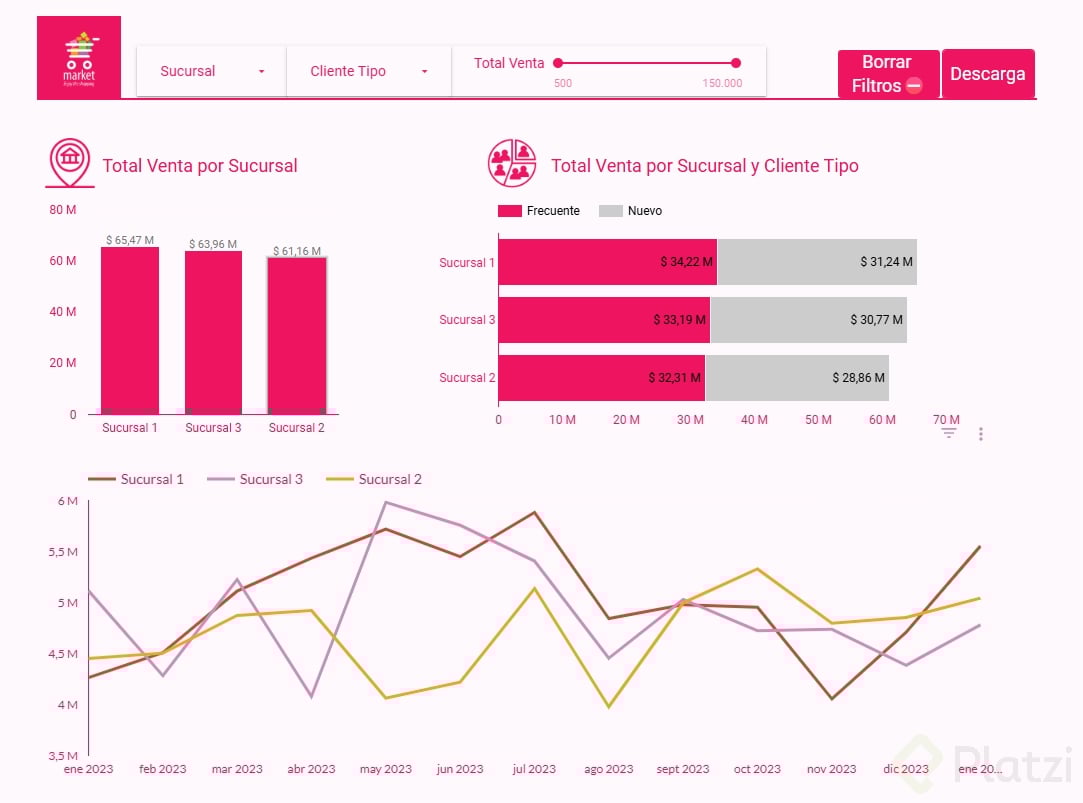Image resolution: width=1083 pixels, height=803 pixels.
Task: Click the Descarga button
Action: coord(988,74)
